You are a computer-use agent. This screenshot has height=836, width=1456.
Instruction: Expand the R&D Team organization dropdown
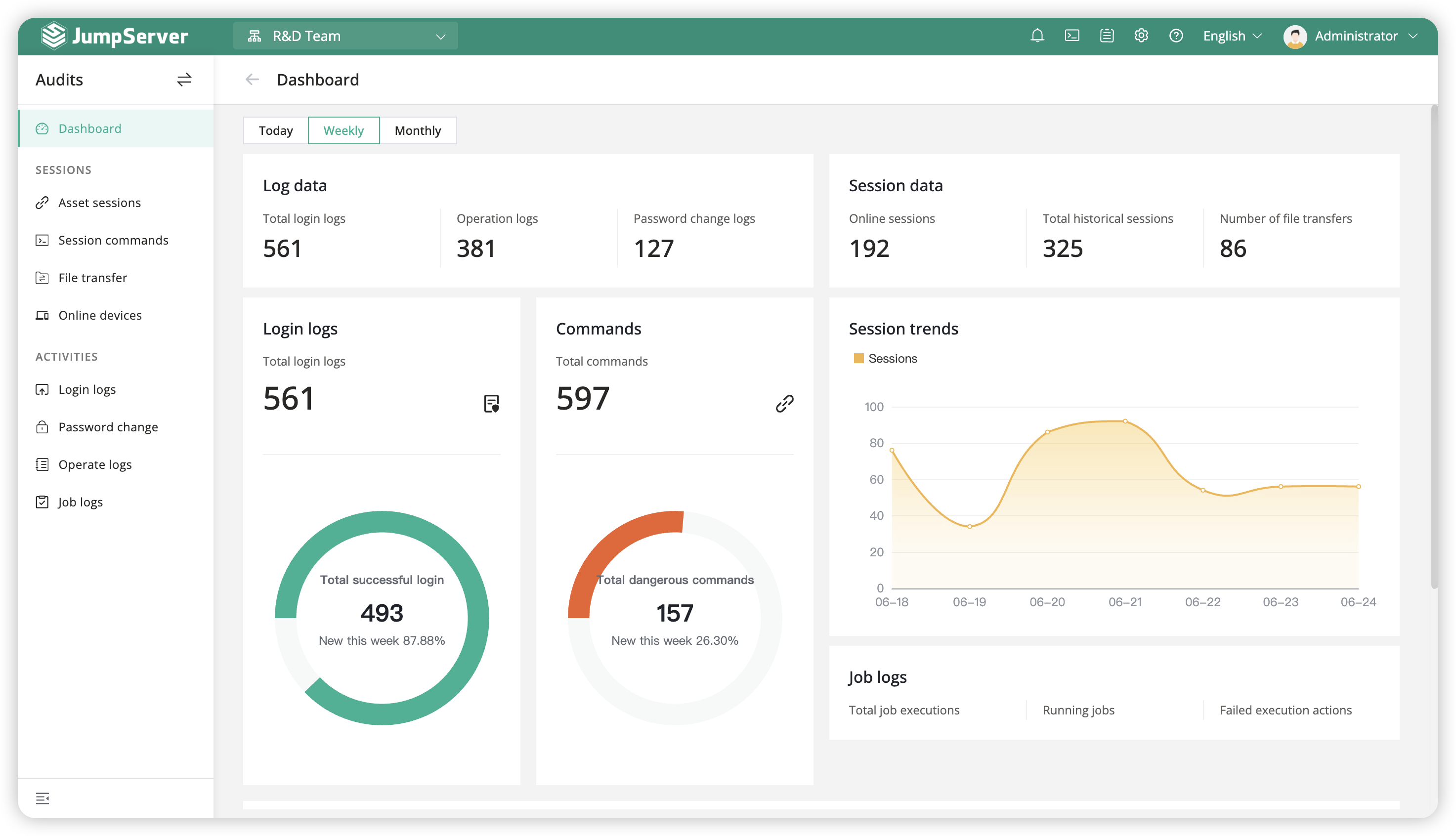tap(345, 36)
